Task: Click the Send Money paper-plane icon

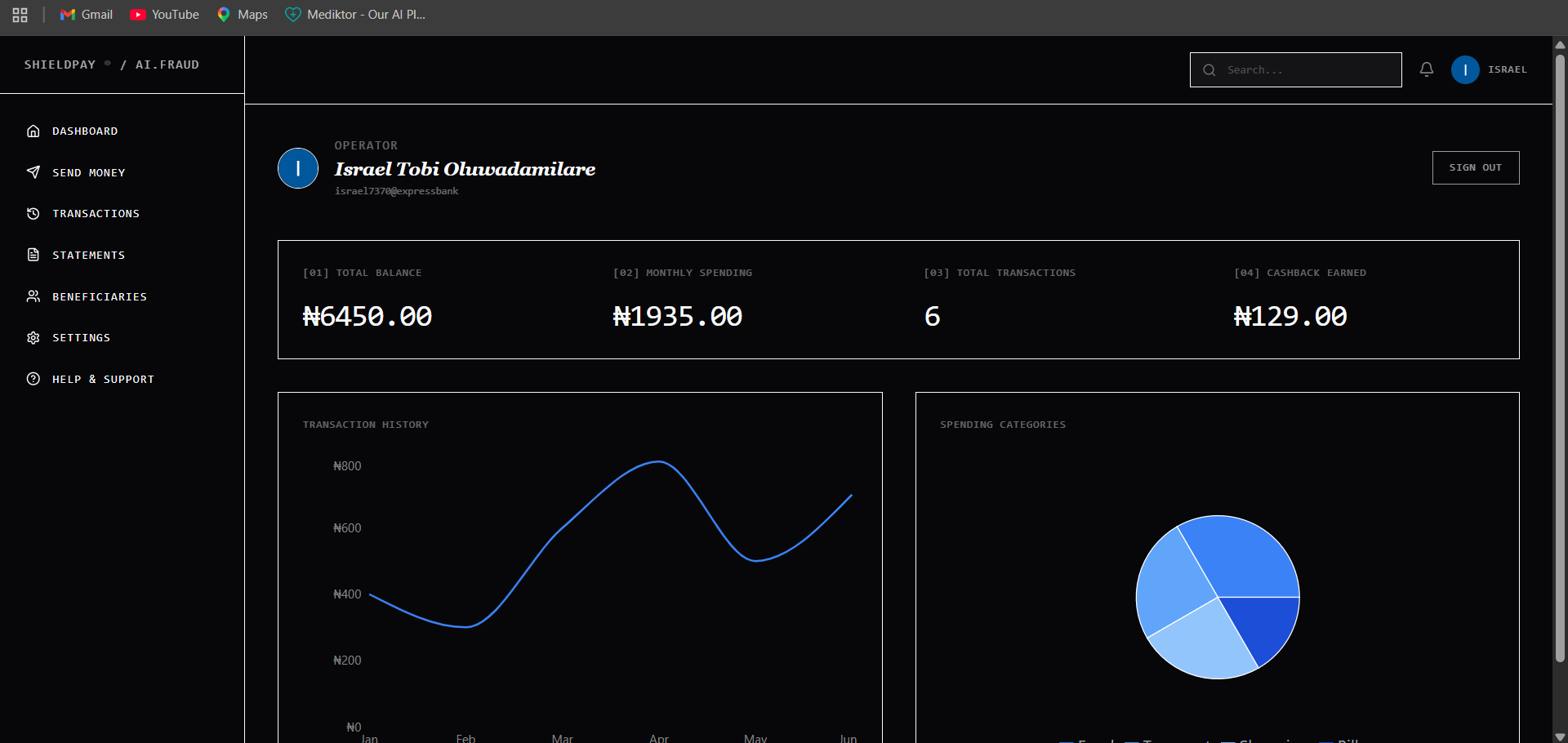Action: [33, 172]
